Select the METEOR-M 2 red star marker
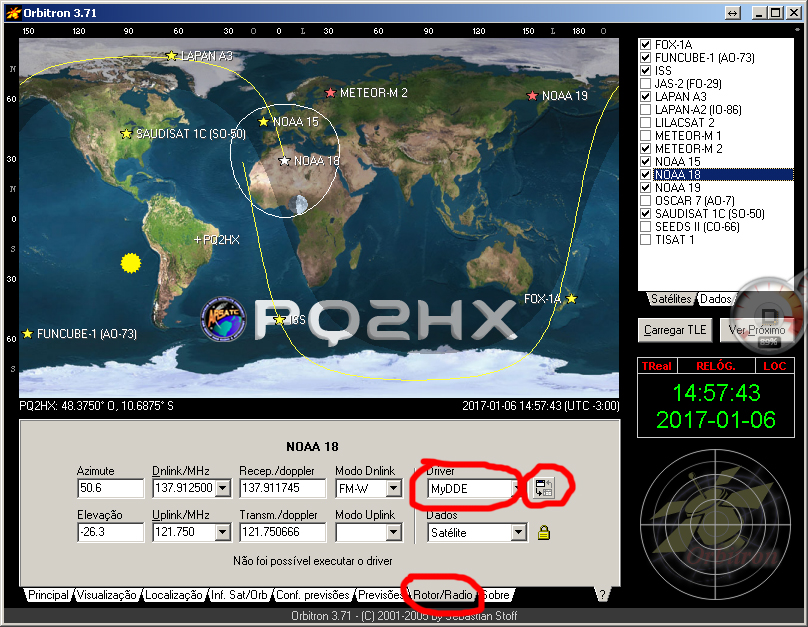 pos(330,93)
